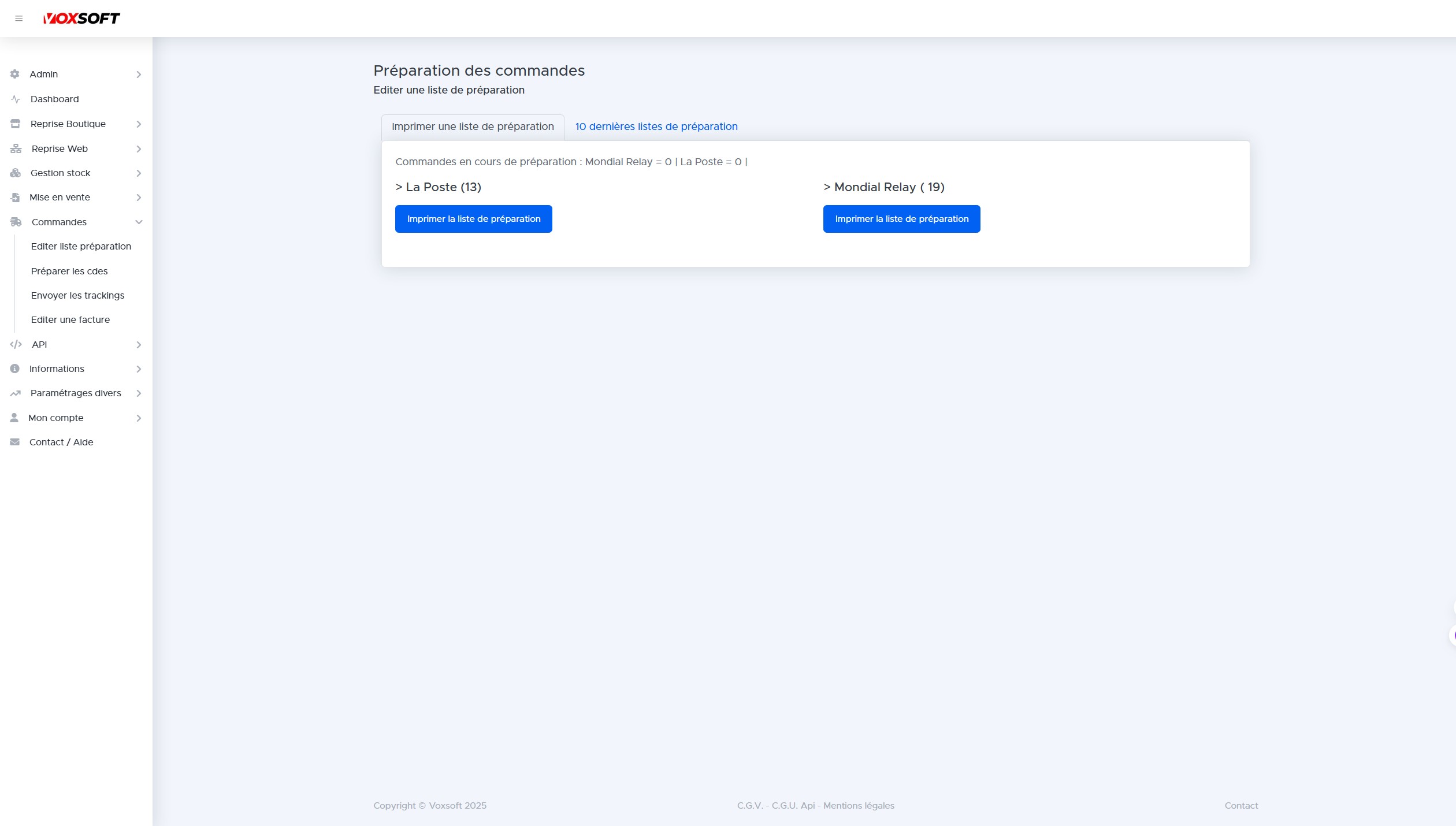Click the Gestion stock icon
The image size is (1456, 826).
[x=14, y=173]
